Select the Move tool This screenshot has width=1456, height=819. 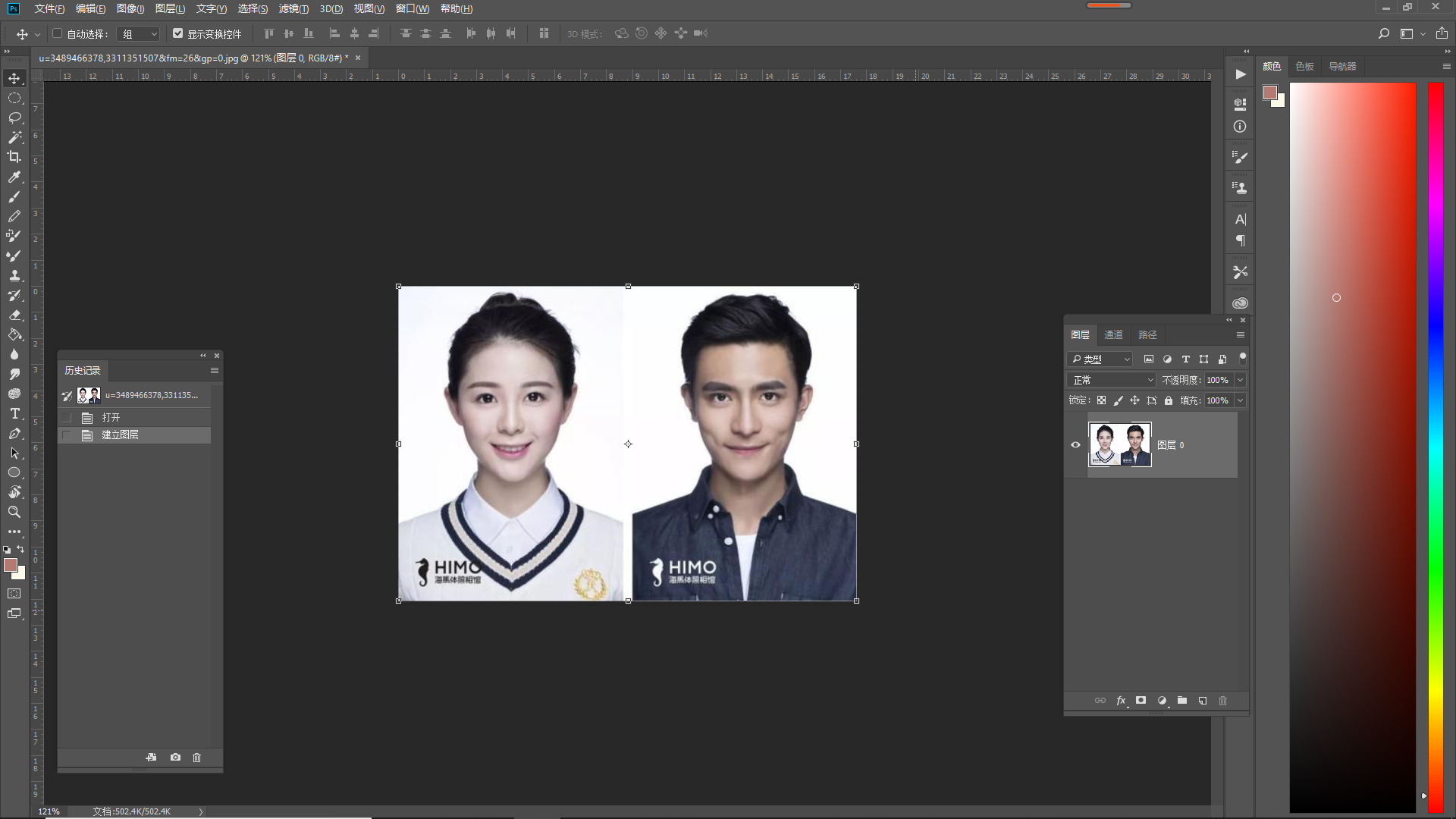click(14, 78)
